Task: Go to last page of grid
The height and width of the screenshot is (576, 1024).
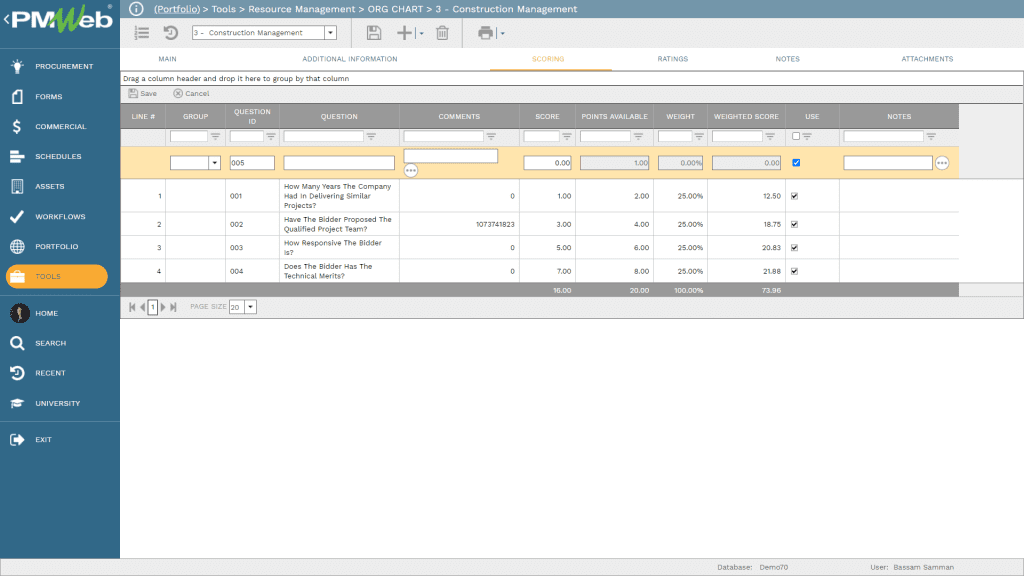Action: pos(173,307)
